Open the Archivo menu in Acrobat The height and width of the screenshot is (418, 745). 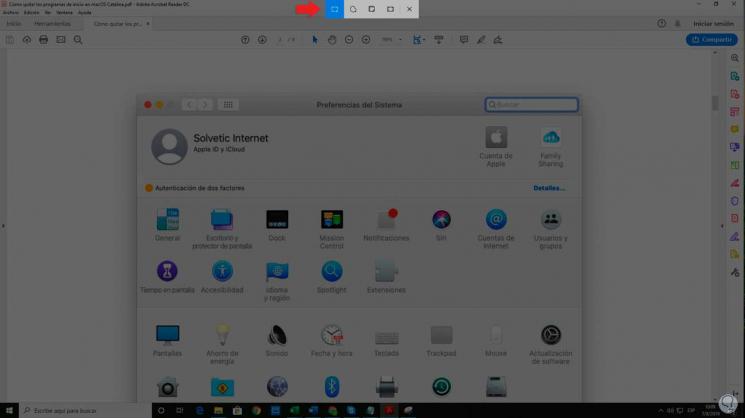[x=10, y=12]
